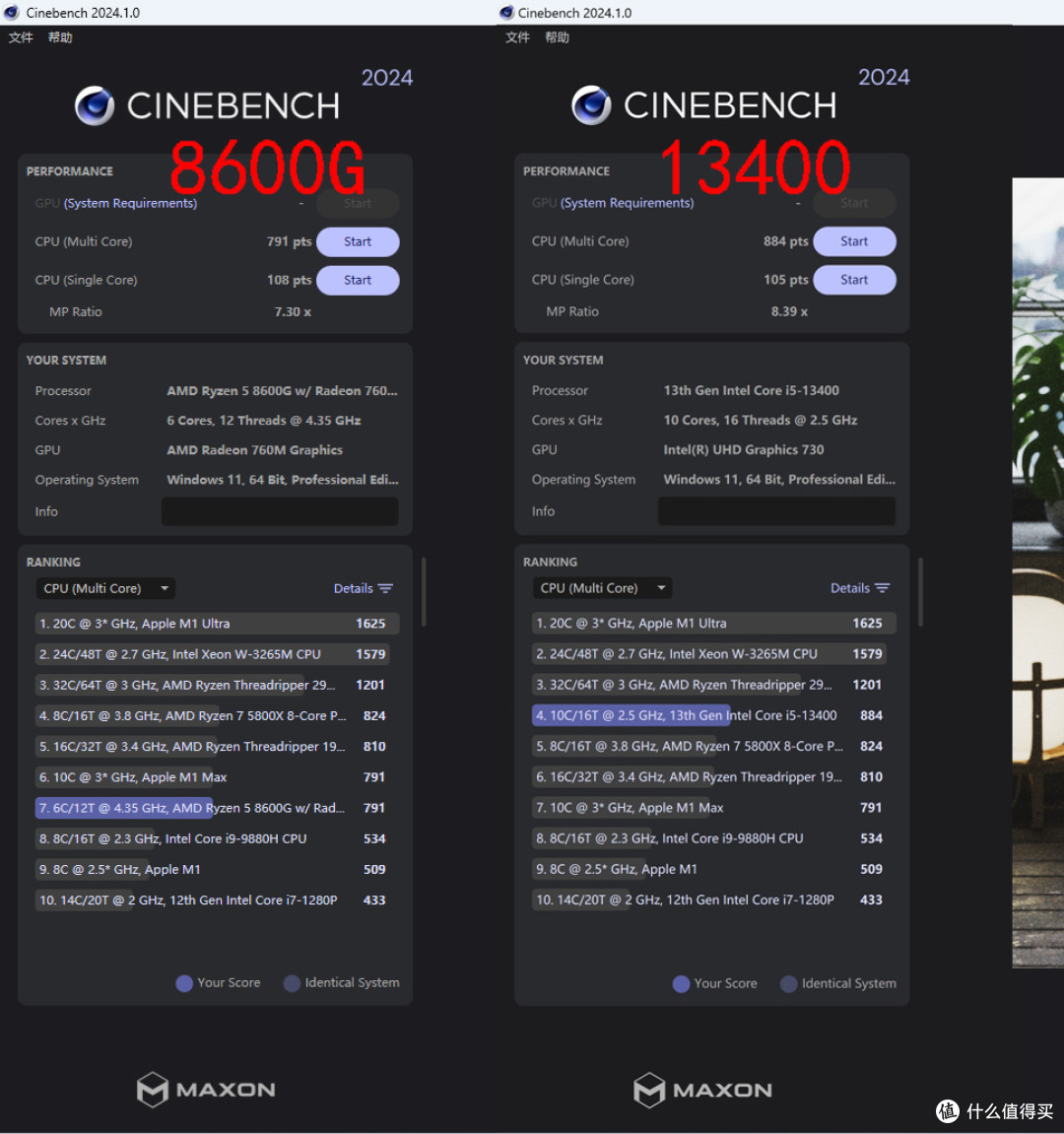The image size is (1064, 1134).
Task: Open GPU System Requirements link in left window
Action: pos(130,203)
